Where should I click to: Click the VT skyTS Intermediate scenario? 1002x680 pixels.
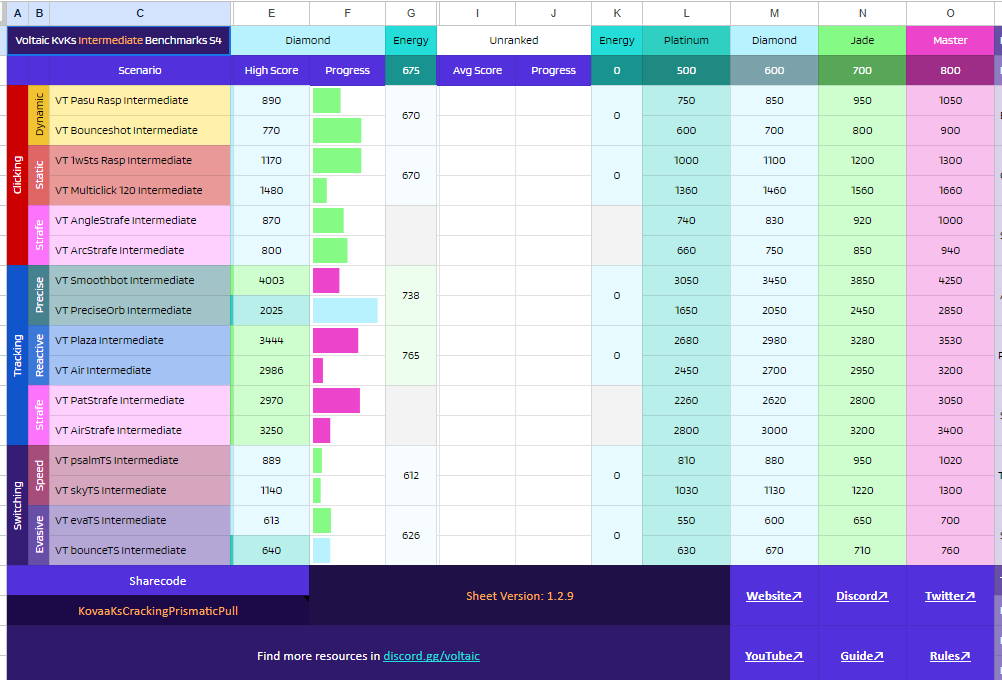click(x=140, y=491)
